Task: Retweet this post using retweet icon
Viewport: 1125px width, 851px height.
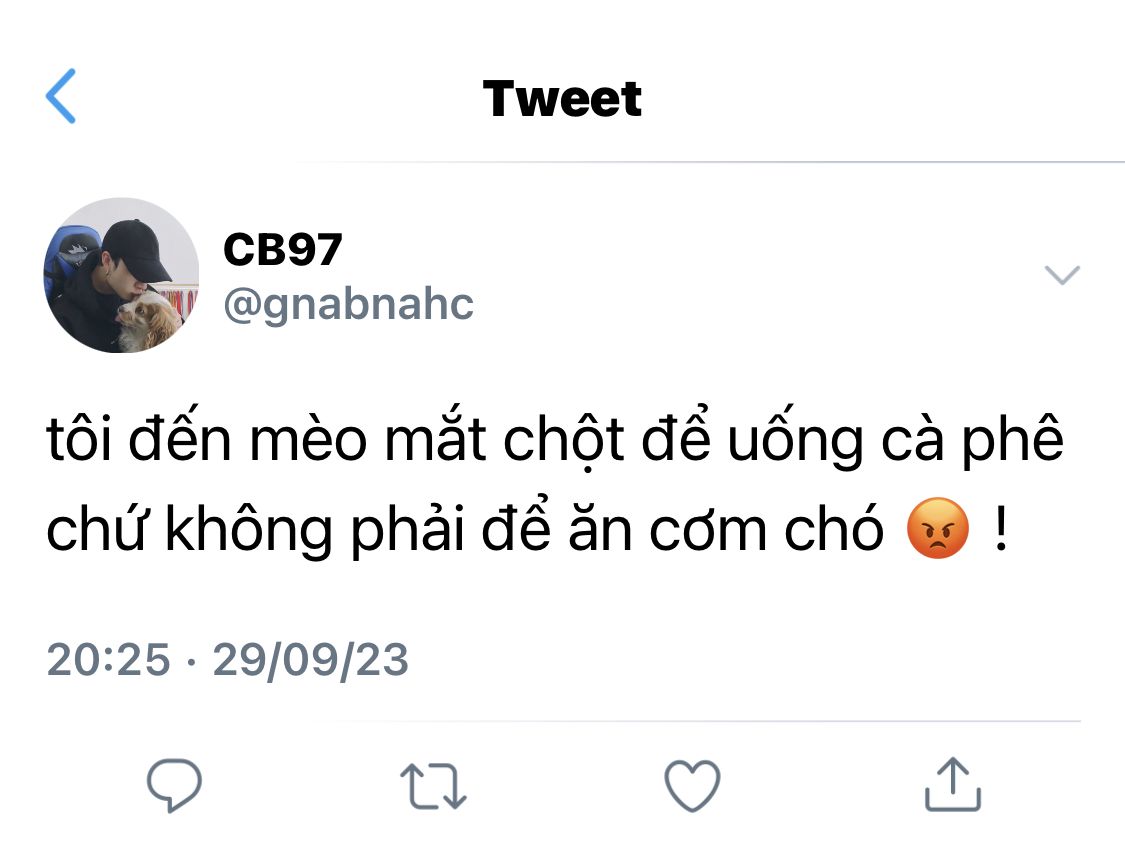Action: point(433,786)
